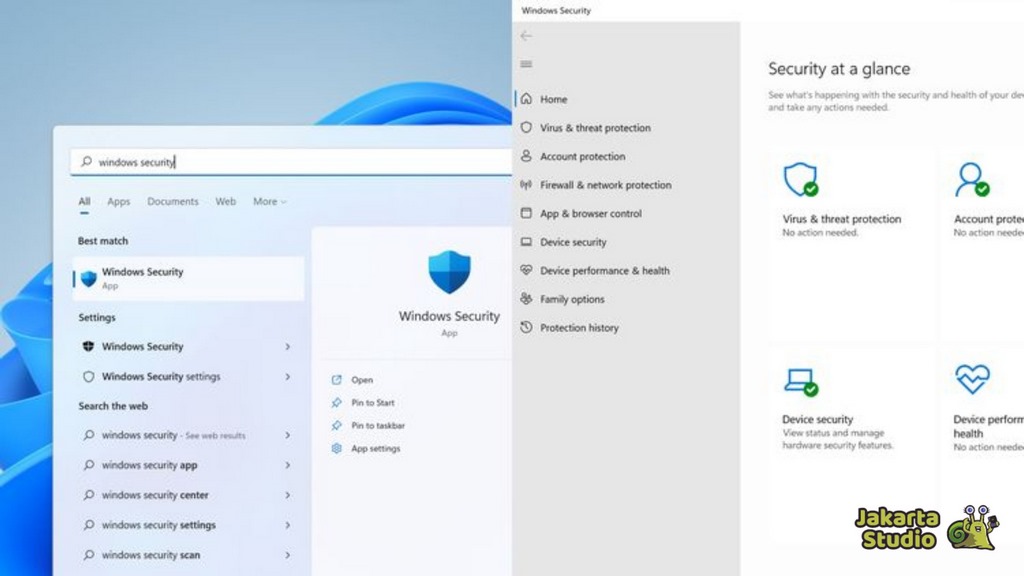The image size is (1024, 576).
Task: Click the Device security card laptop icon
Action: click(801, 381)
